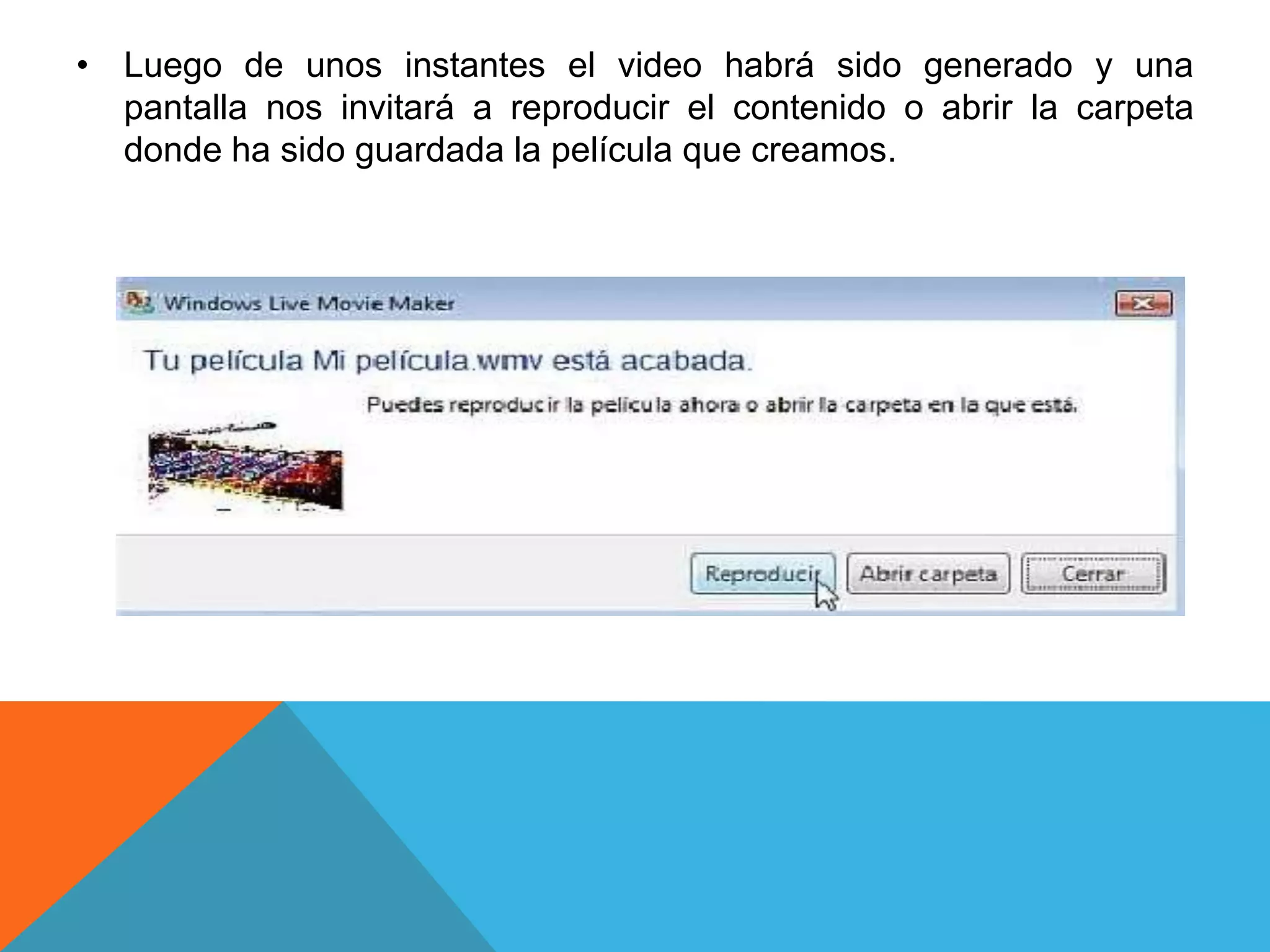
Task: Open folder with Abrir carpeta button
Action: click(x=928, y=573)
